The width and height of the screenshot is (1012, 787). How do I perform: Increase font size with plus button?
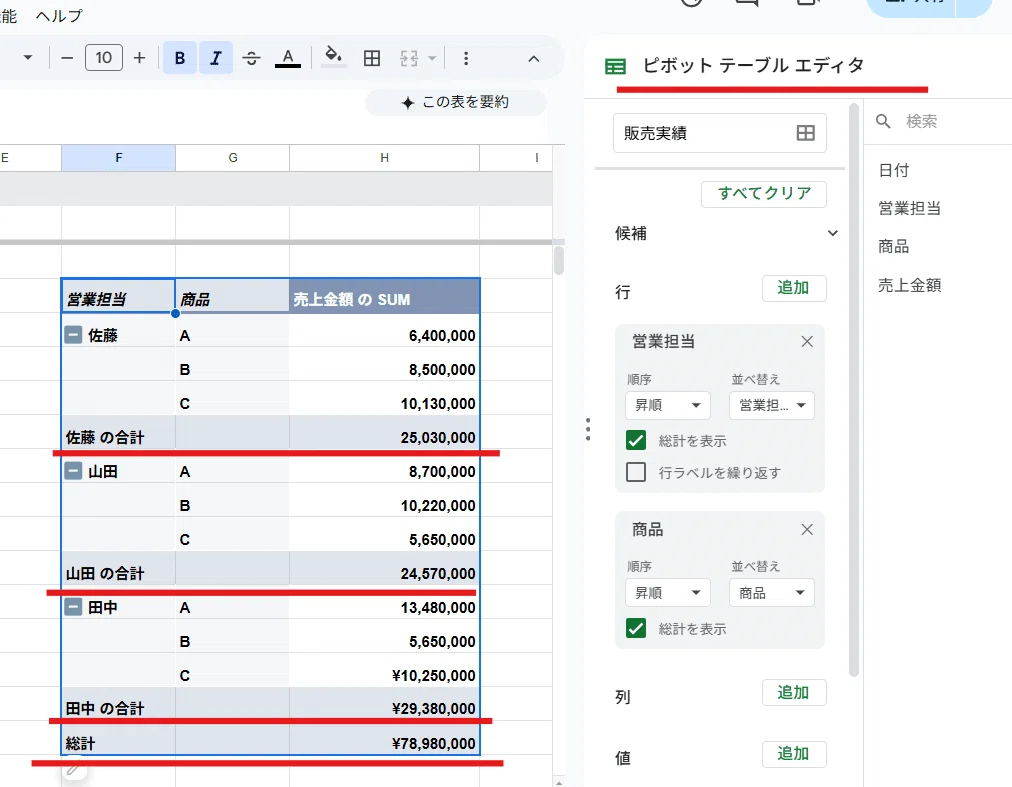click(x=139, y=58)
